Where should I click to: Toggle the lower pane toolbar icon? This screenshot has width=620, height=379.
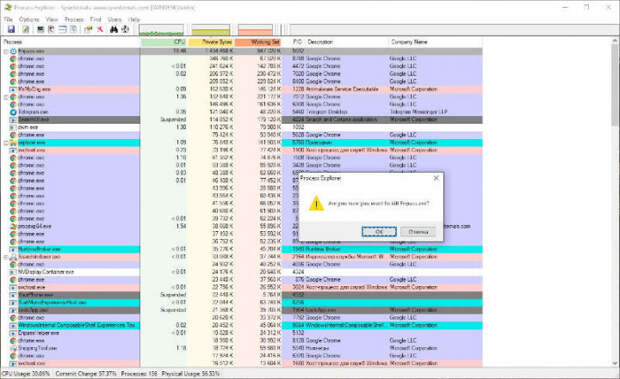[x=62, y=29]
